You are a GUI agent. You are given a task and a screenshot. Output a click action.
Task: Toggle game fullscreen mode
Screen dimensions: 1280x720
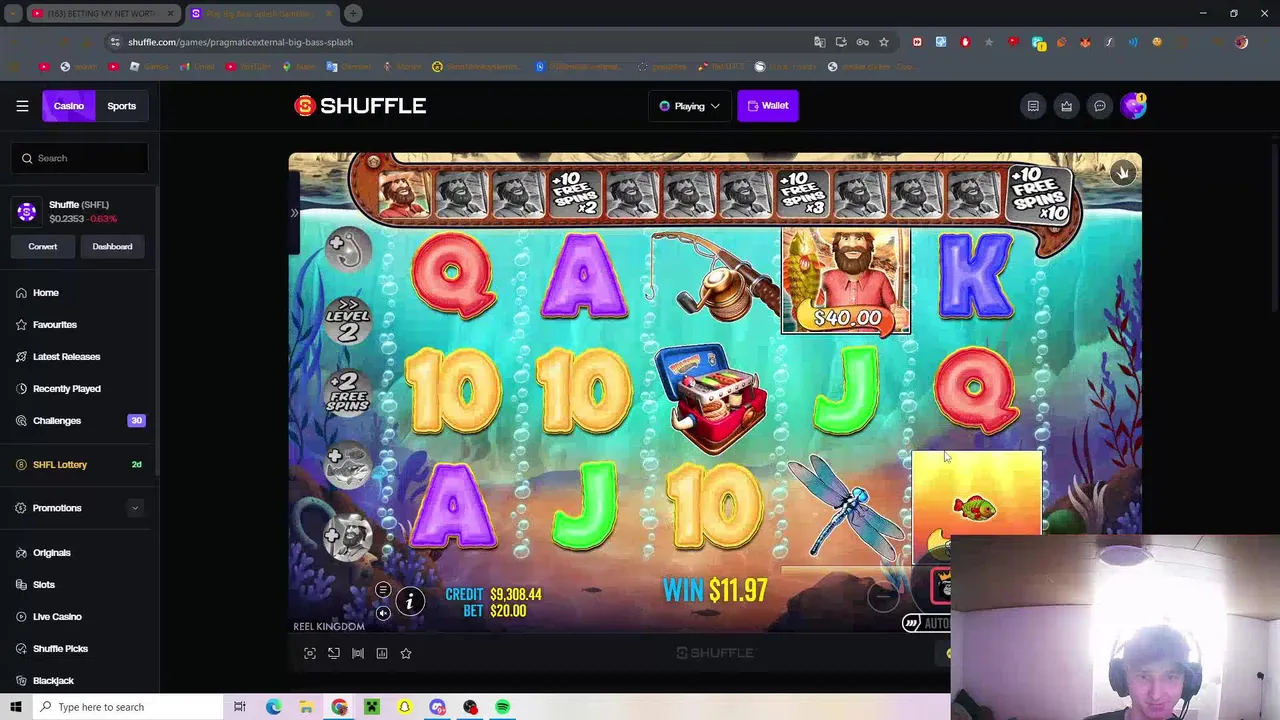310,653
